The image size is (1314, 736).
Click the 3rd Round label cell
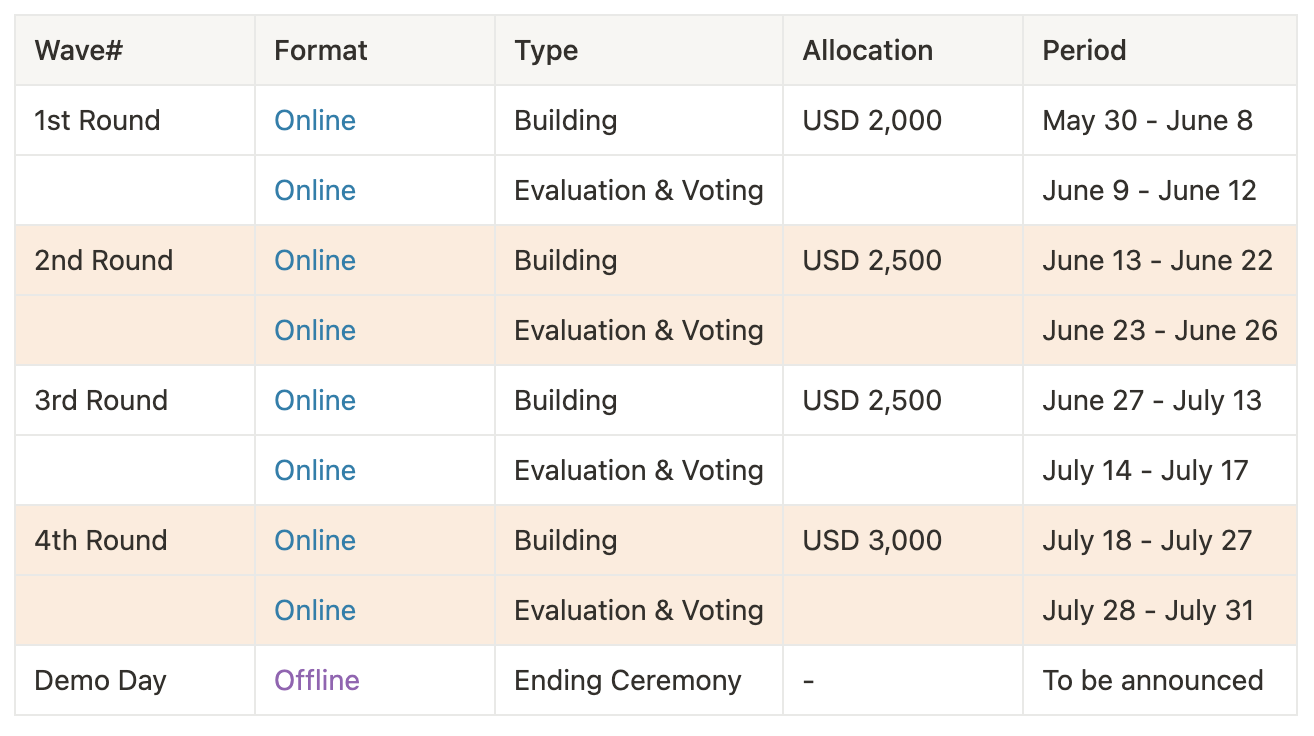pos(100,401)
